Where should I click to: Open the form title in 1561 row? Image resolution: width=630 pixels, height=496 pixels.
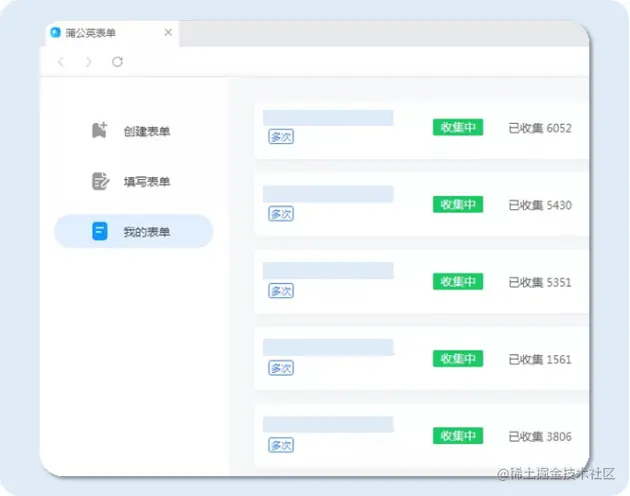click(x=328, y=347)
